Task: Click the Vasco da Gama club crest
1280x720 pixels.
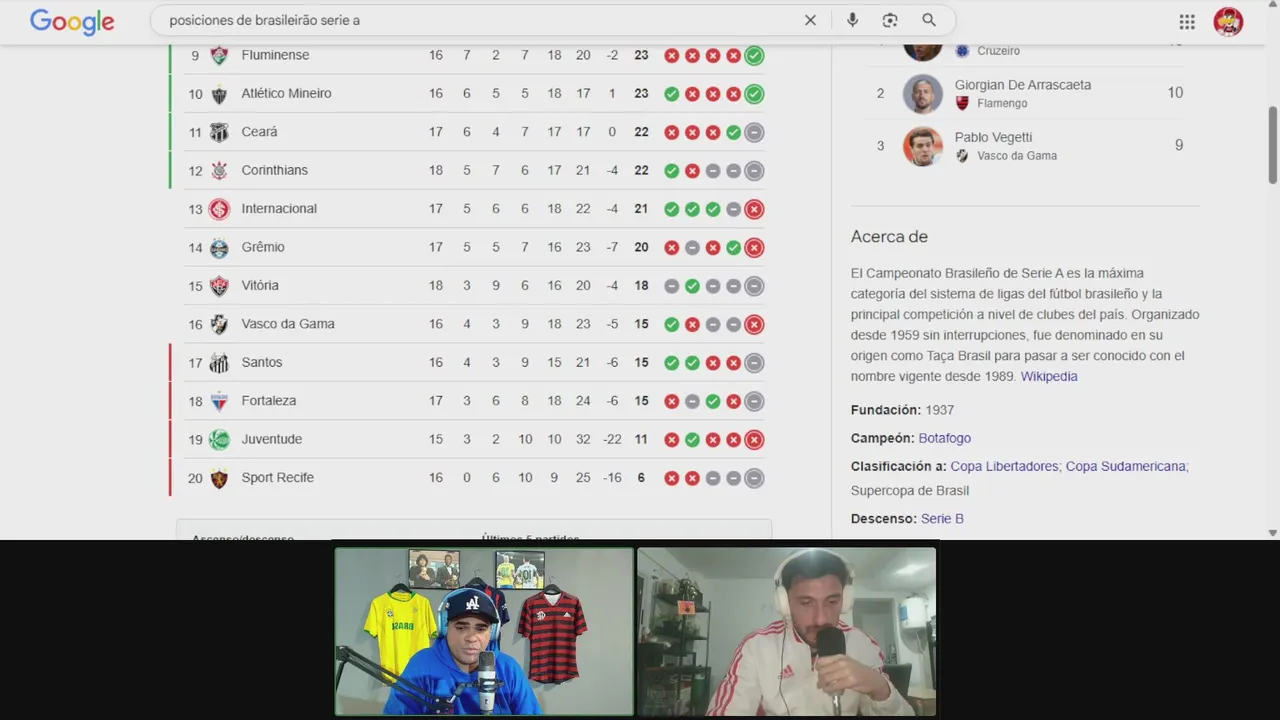Action: pyautogui.click(x=219, y=324)
